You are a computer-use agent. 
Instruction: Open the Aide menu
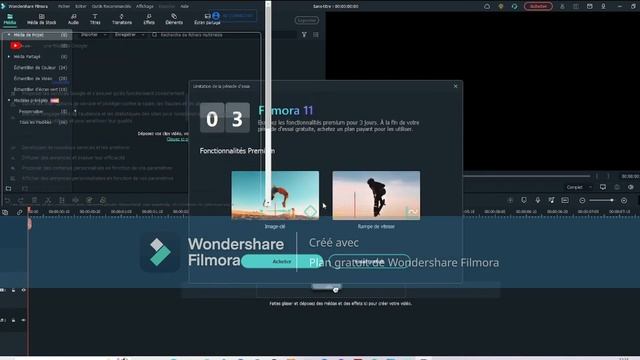[x=184, y=7]
